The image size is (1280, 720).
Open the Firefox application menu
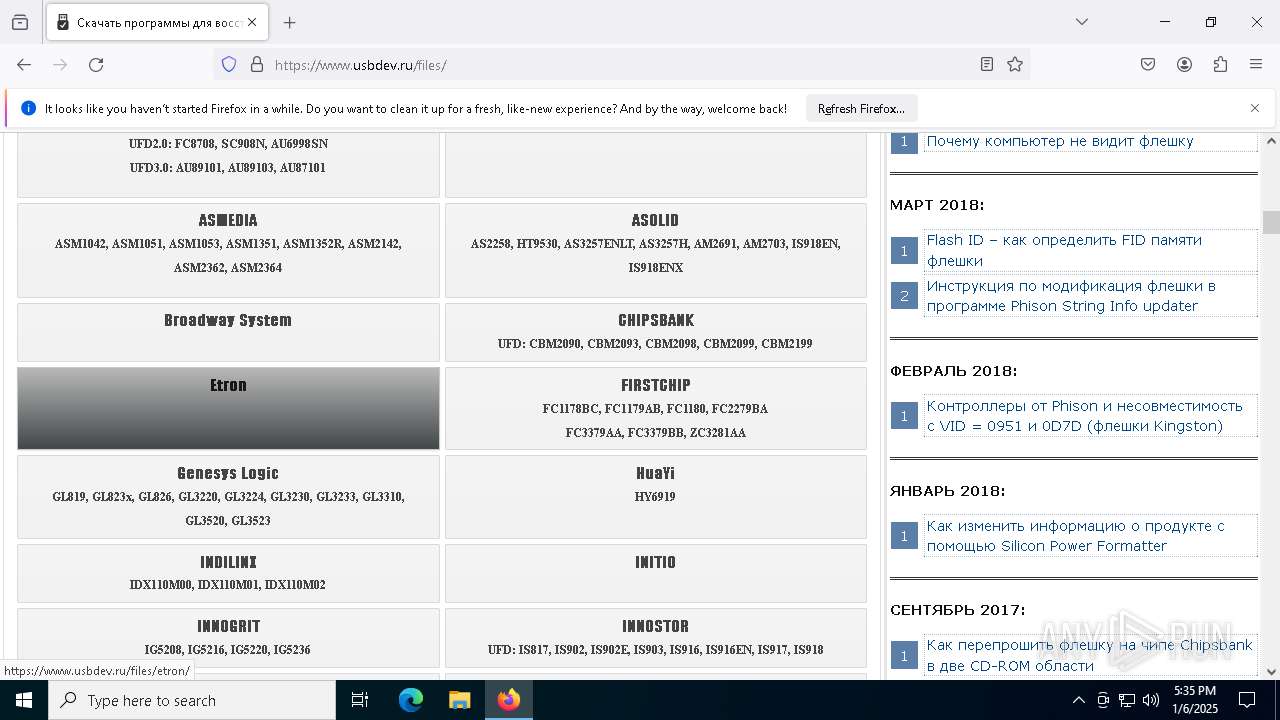click(1256, 64)
